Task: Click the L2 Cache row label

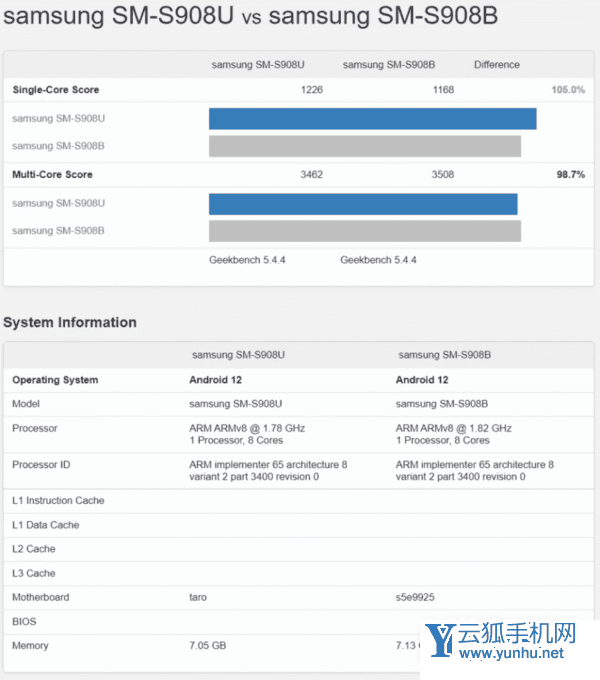Action: tap(34, 549)
